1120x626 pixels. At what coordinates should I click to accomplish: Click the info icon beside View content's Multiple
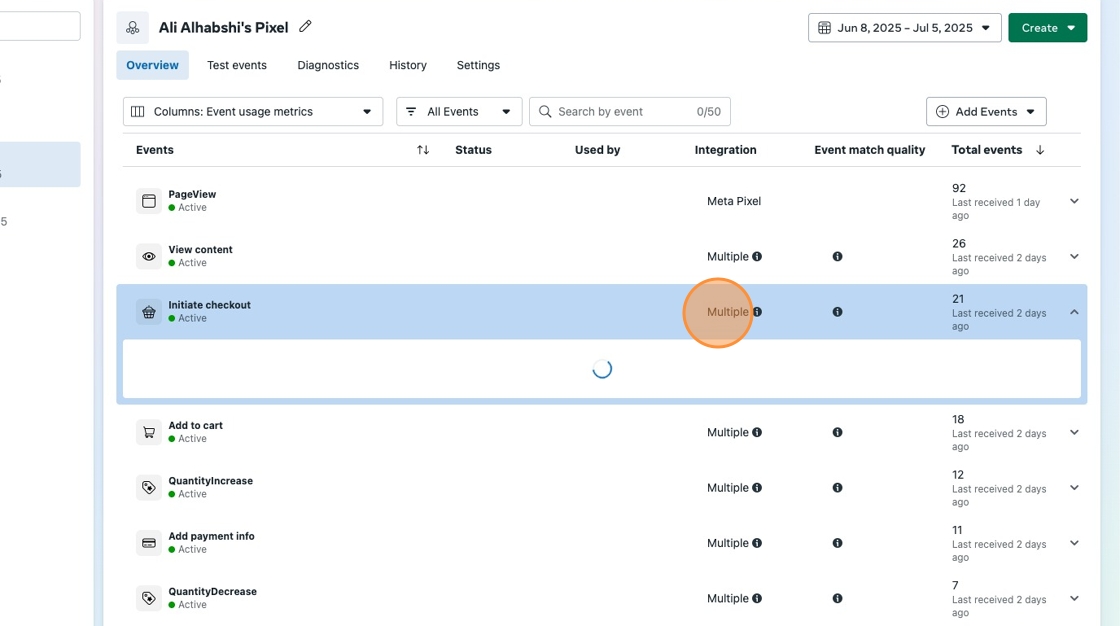[x=757, y=256]
